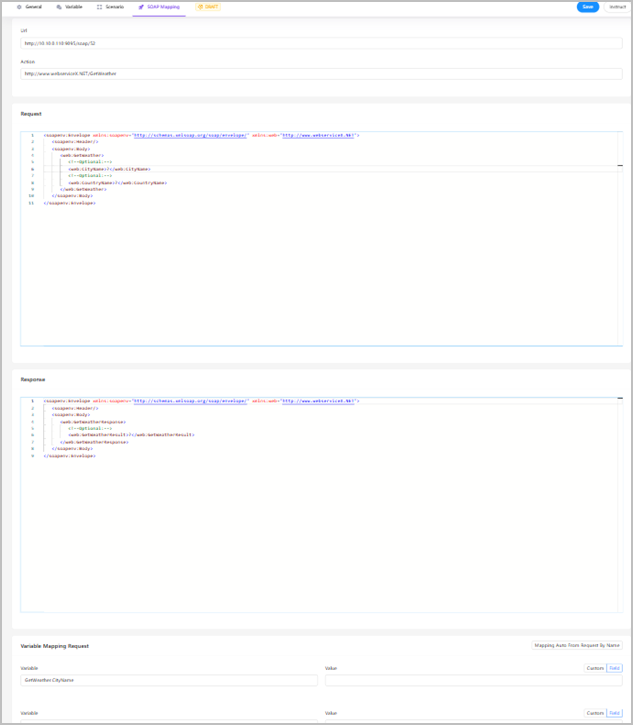633x725 pixels.
Task: Open the schemas.xmlsoap.org link in Request editor
Action: (190, 135)
